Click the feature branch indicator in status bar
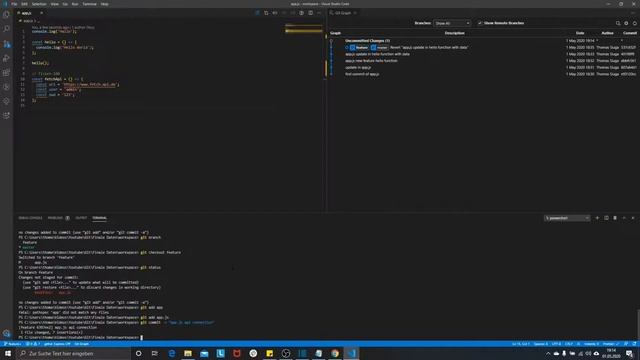Image resolution: width=640 pixels, height=360 pixels. [12, 344]
